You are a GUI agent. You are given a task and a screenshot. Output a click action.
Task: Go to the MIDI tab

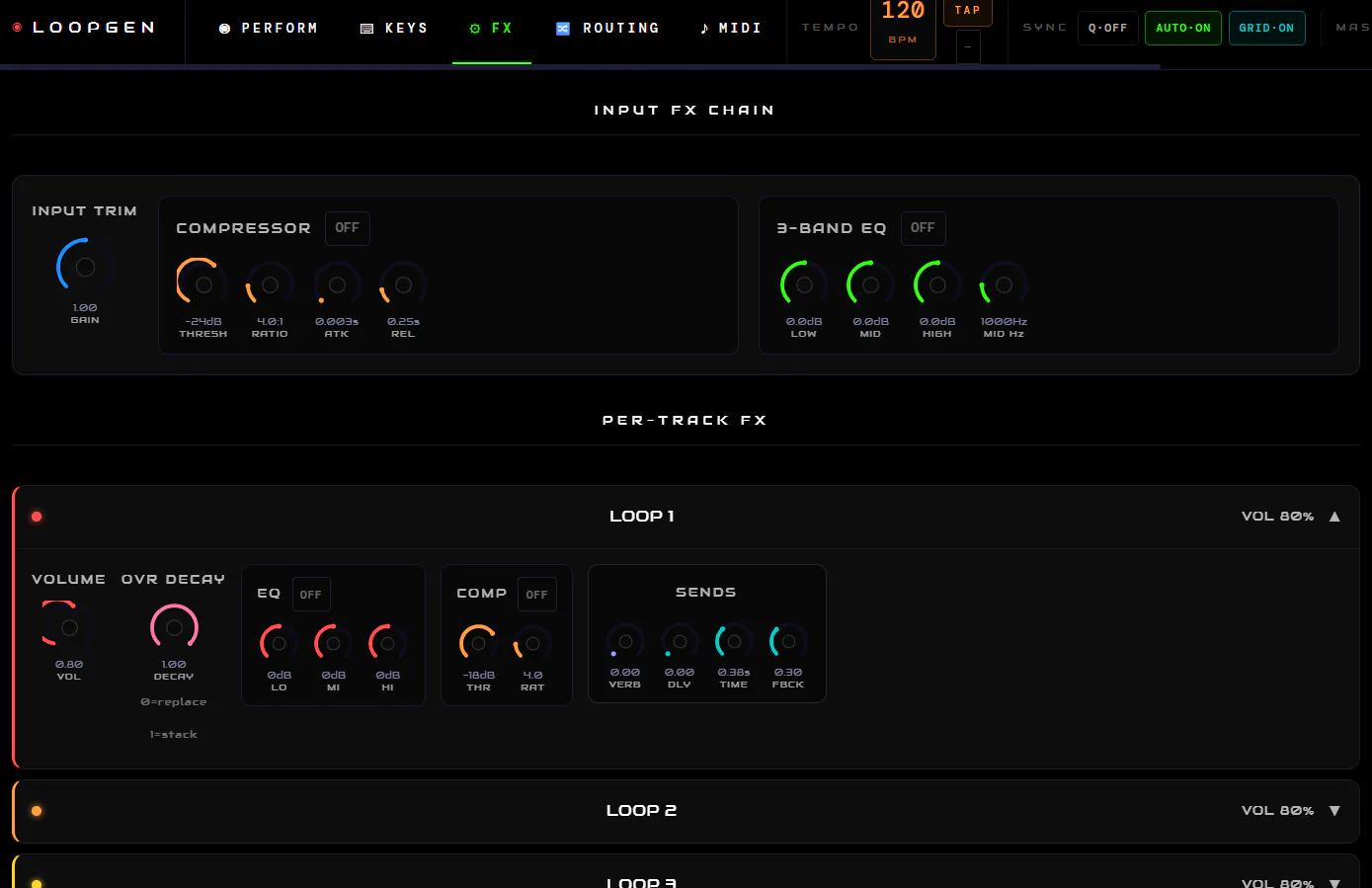(x=731, y=29)
